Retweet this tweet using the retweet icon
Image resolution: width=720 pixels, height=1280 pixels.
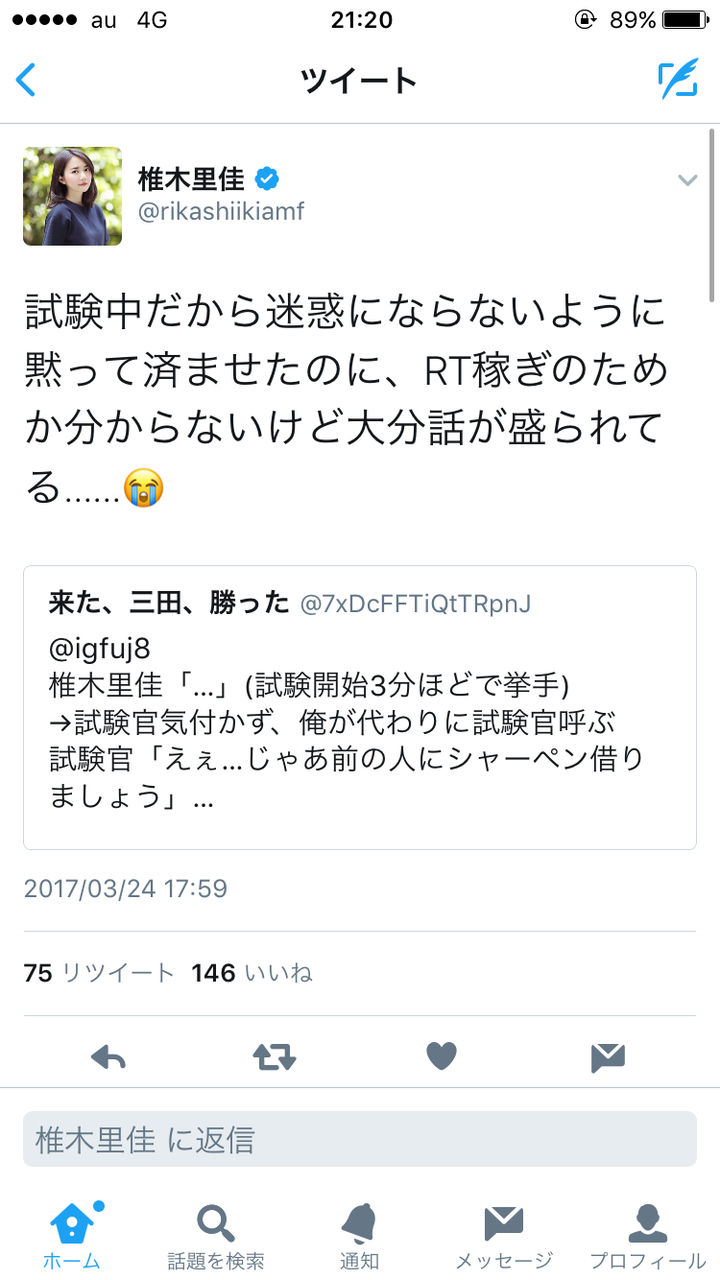pyautogui.click(x=274, y=1057)
